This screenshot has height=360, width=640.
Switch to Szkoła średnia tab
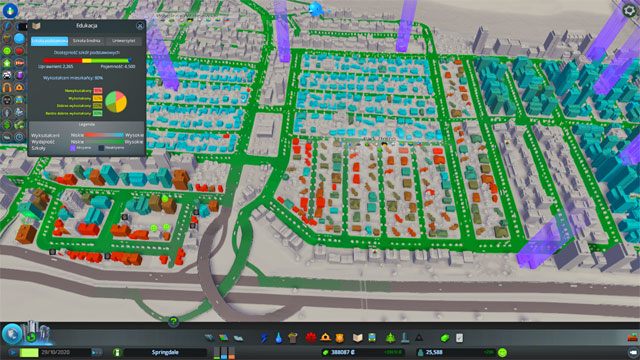[x=87, y=41]
